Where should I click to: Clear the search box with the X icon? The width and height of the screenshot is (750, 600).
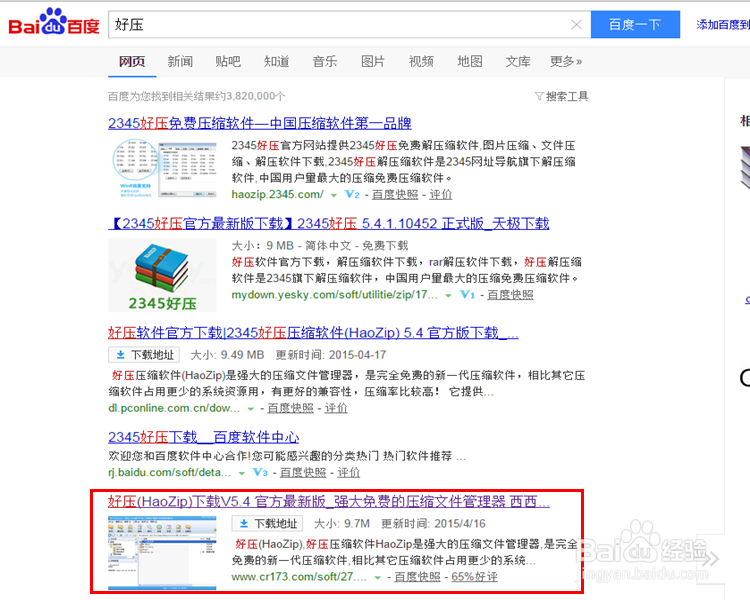click(x=576, y=24)
